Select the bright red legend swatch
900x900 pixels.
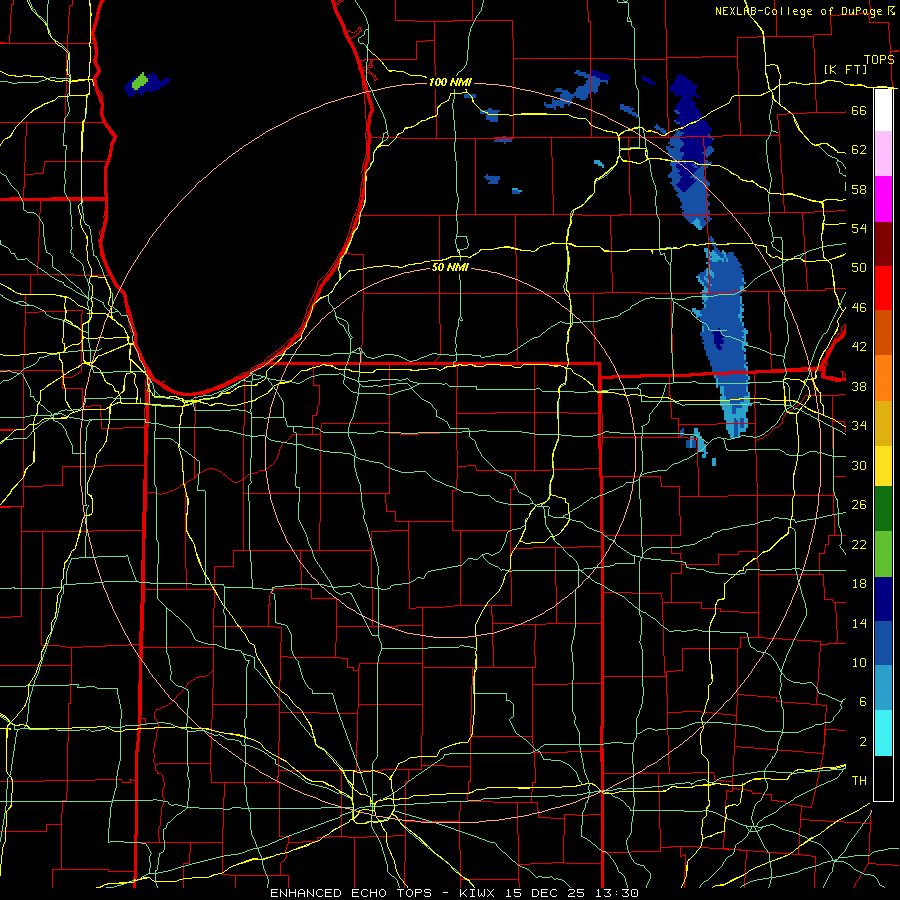point(883,288)
